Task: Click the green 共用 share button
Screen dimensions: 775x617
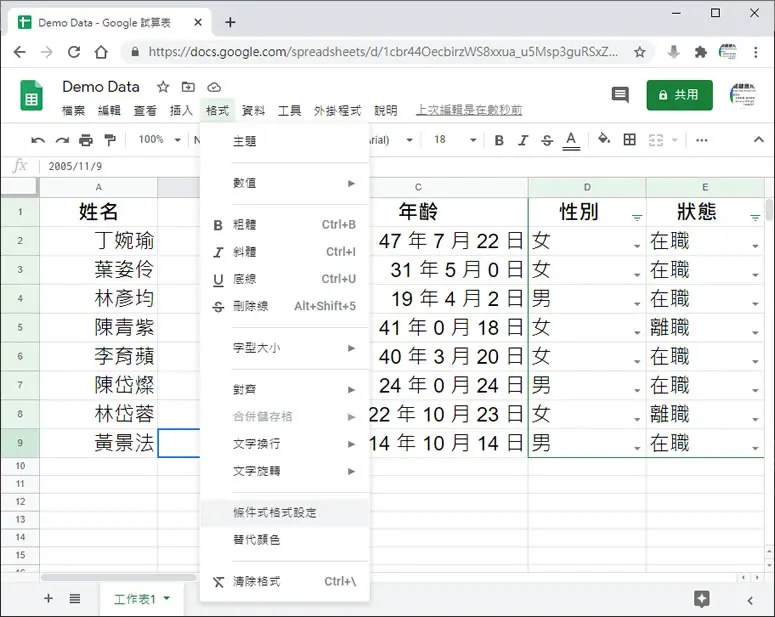Action: click(680, 95)
